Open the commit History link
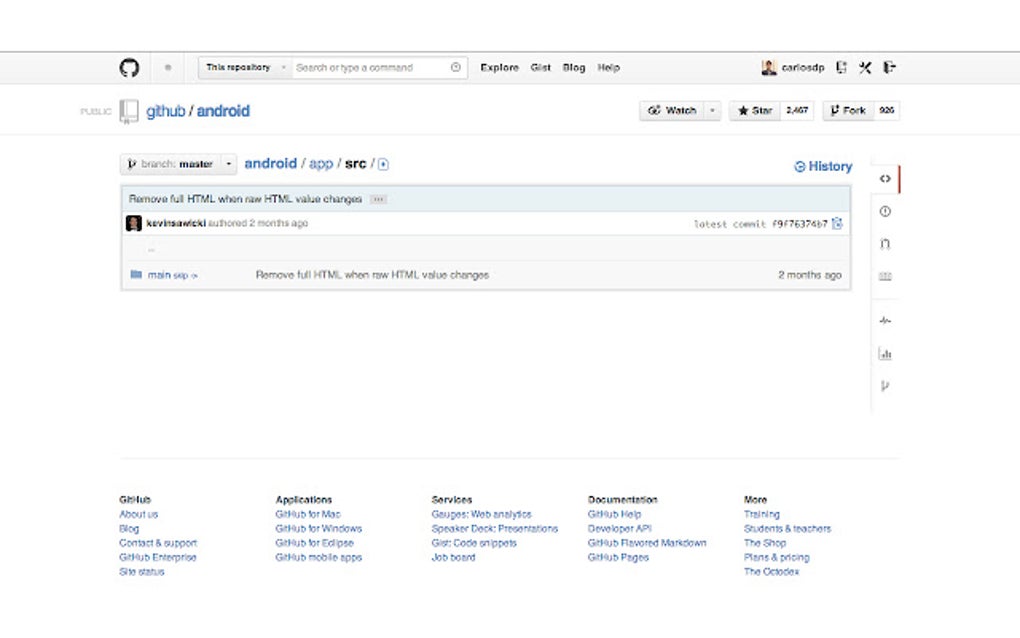The width and height of the screenshot is (1020, 638). click(x=823, y=166)
